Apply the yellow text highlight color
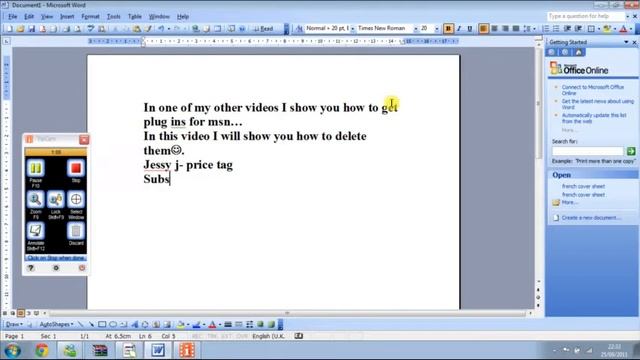The height and width of the screenshot is (360, 640). (607, 29)
